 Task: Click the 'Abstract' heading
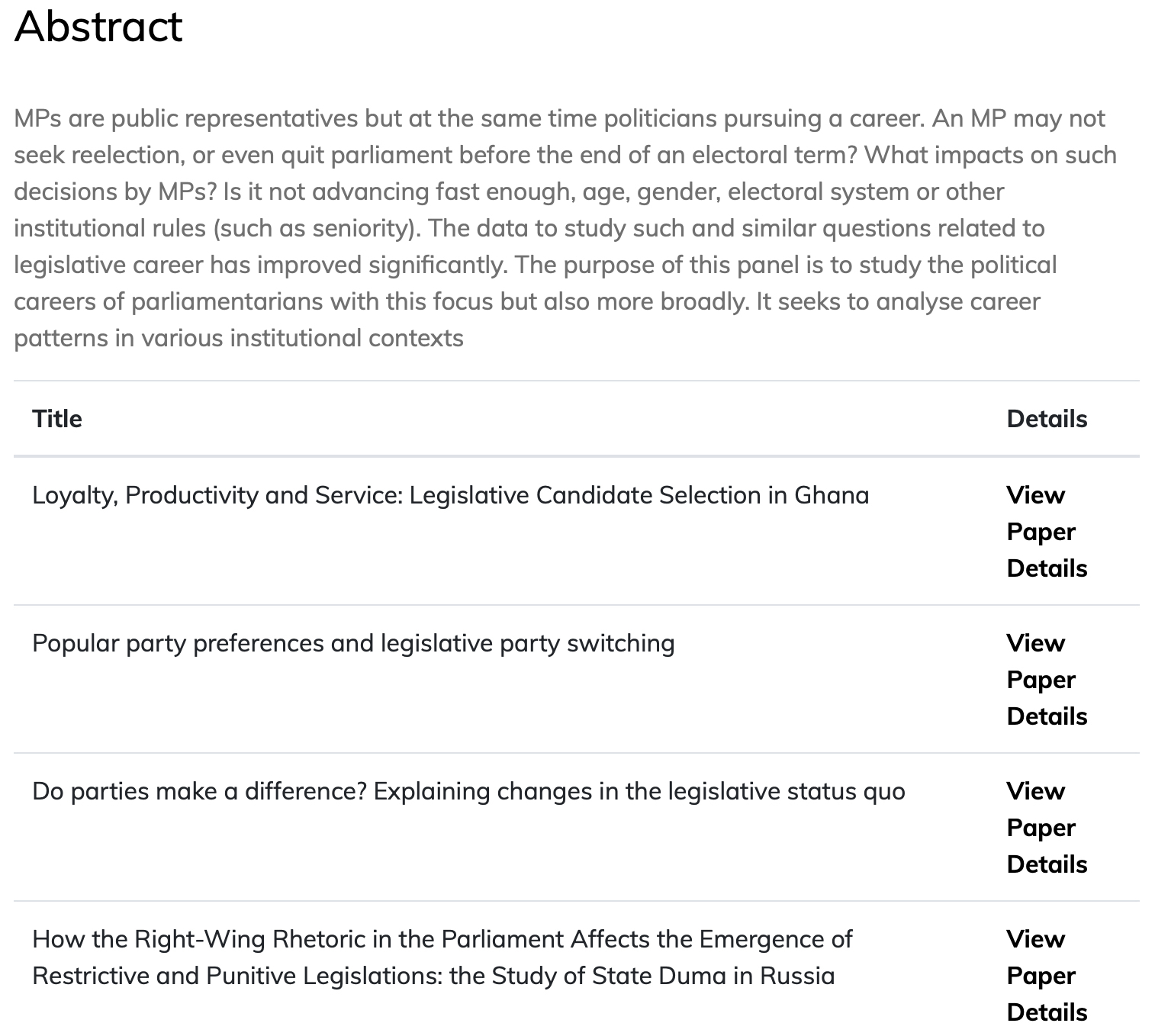click(x=98, y=26)
